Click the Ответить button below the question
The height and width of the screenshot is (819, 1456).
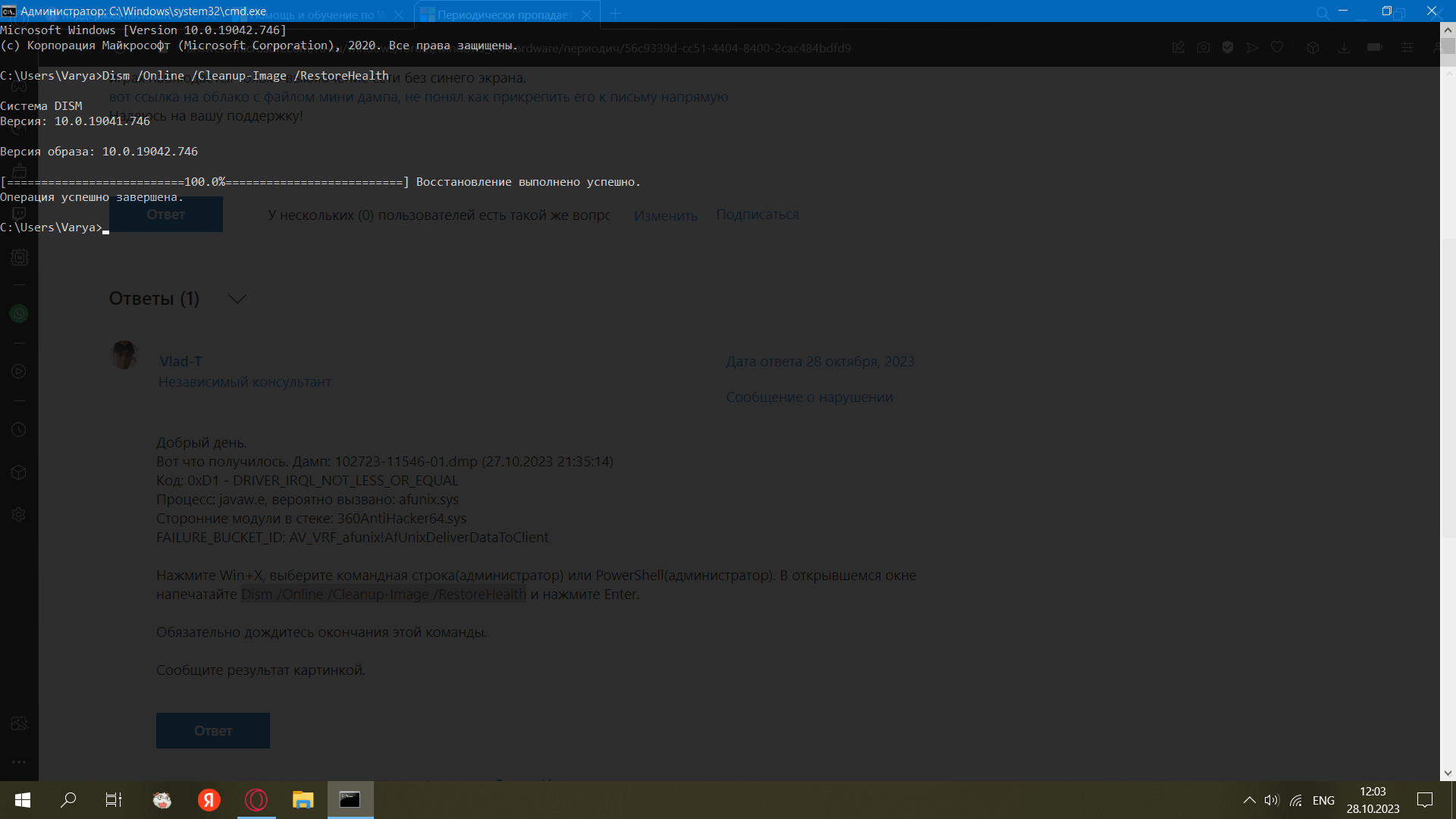pos(165,214)
